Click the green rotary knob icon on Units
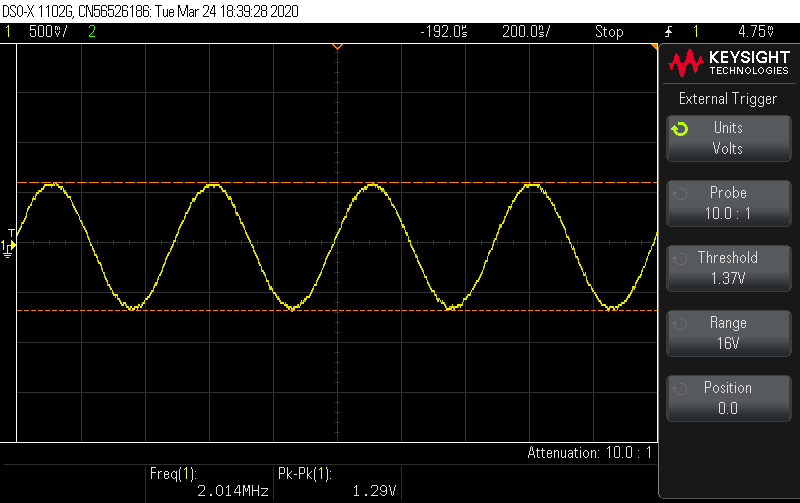Screen dimensions: 800x503 click(680, 129)
